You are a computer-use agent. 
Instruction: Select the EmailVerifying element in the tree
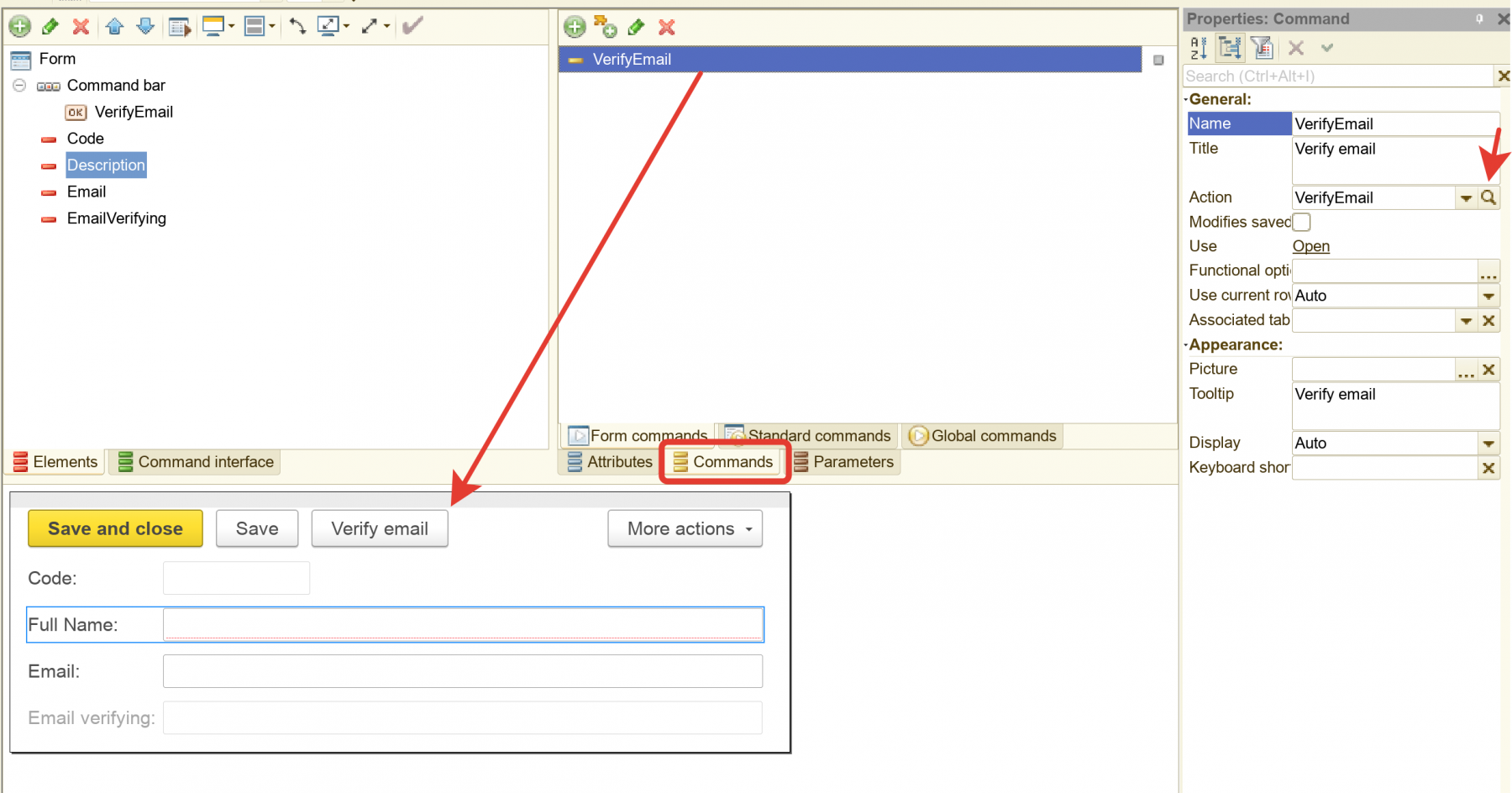[x=117, y=218]
